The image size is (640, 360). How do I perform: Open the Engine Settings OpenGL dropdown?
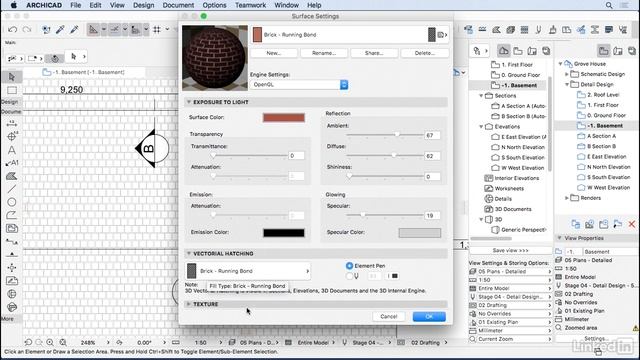(x=299, y=84)
